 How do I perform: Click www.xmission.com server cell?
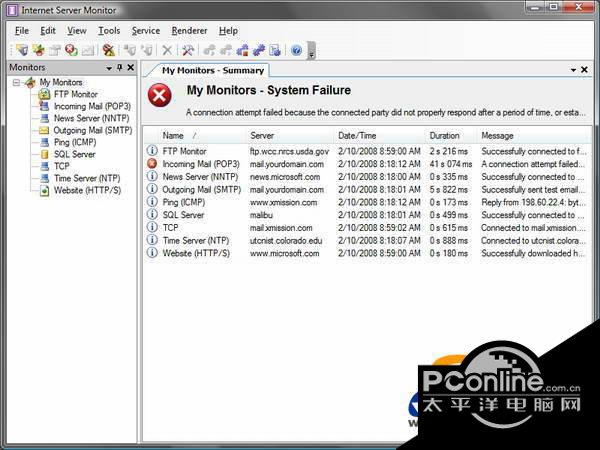(x=284, y=202)
